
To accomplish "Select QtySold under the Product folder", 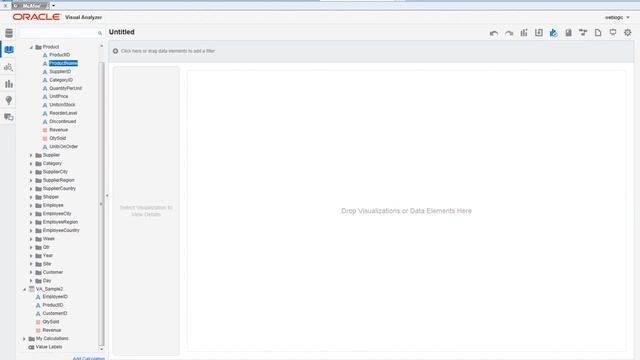I will coord(58,138).
